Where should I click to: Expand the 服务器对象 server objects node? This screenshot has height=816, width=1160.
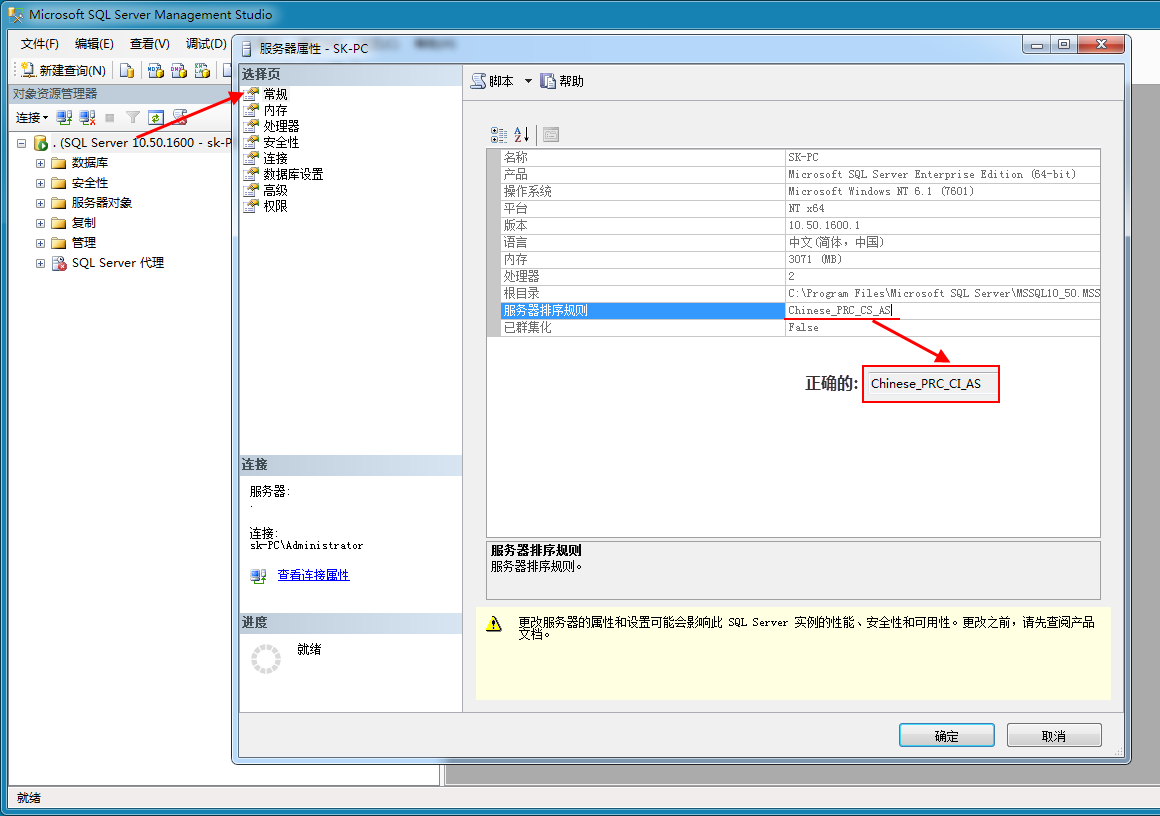tap(40, 203)
